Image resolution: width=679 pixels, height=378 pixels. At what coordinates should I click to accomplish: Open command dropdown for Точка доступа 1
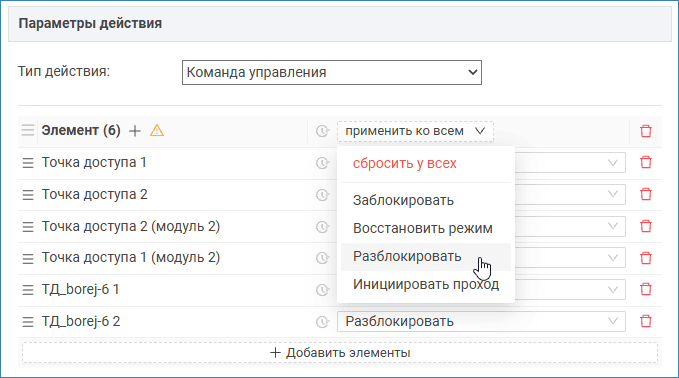click(x=570, y=163)
